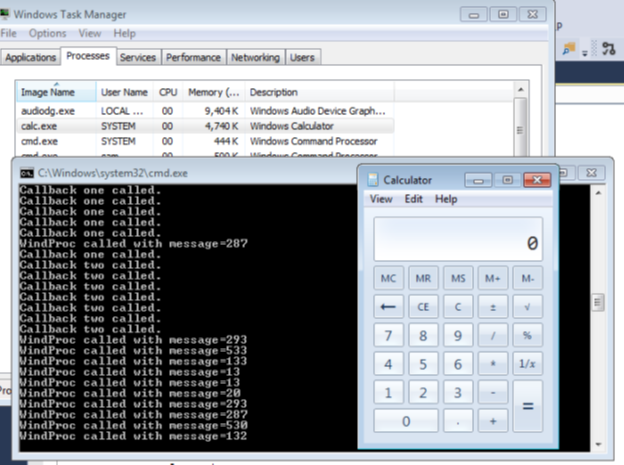
Task: Click the Calculator minus key
Action: [493, 393]
